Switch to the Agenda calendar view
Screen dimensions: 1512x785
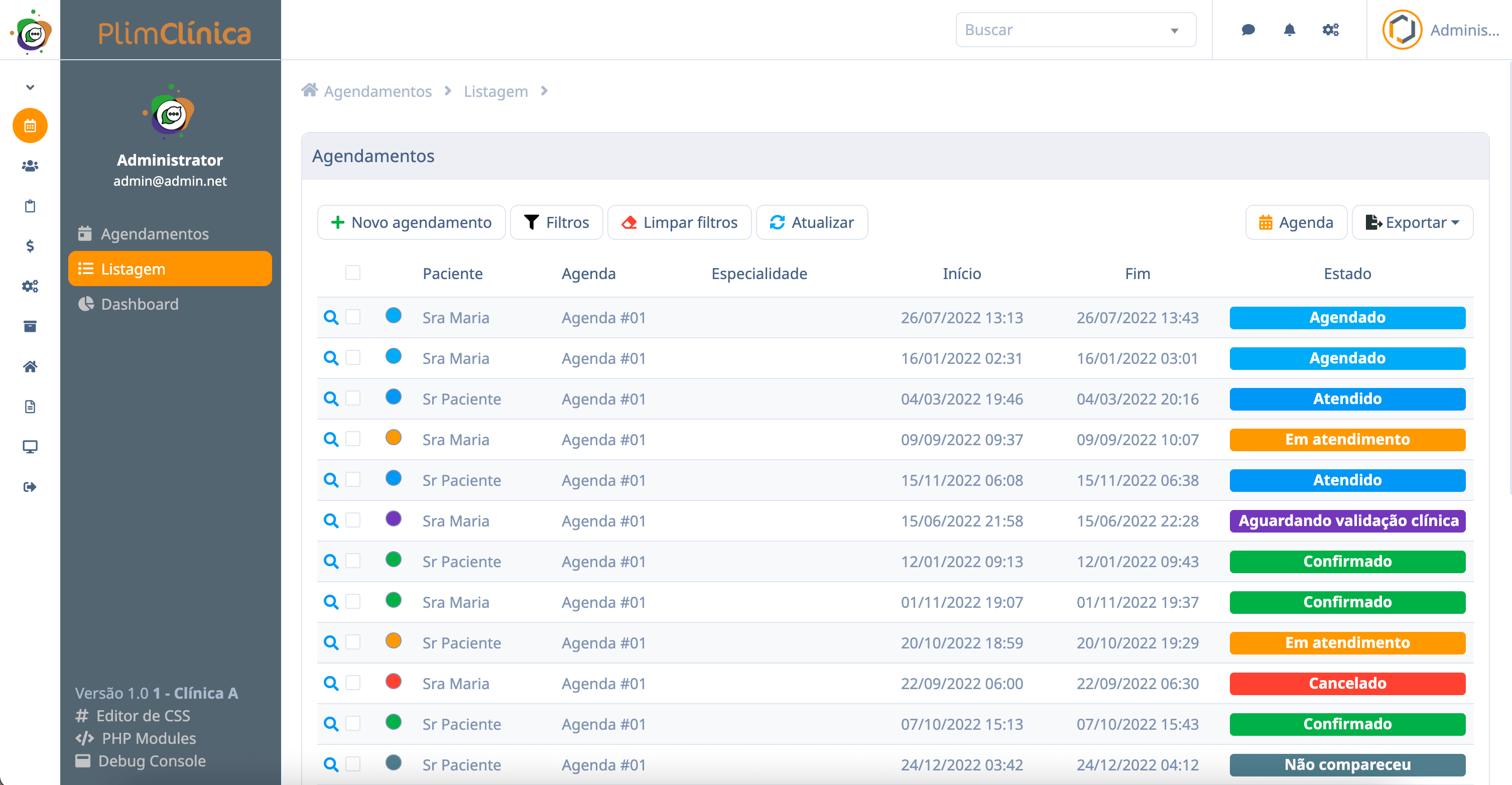[x=1296, y=222]
